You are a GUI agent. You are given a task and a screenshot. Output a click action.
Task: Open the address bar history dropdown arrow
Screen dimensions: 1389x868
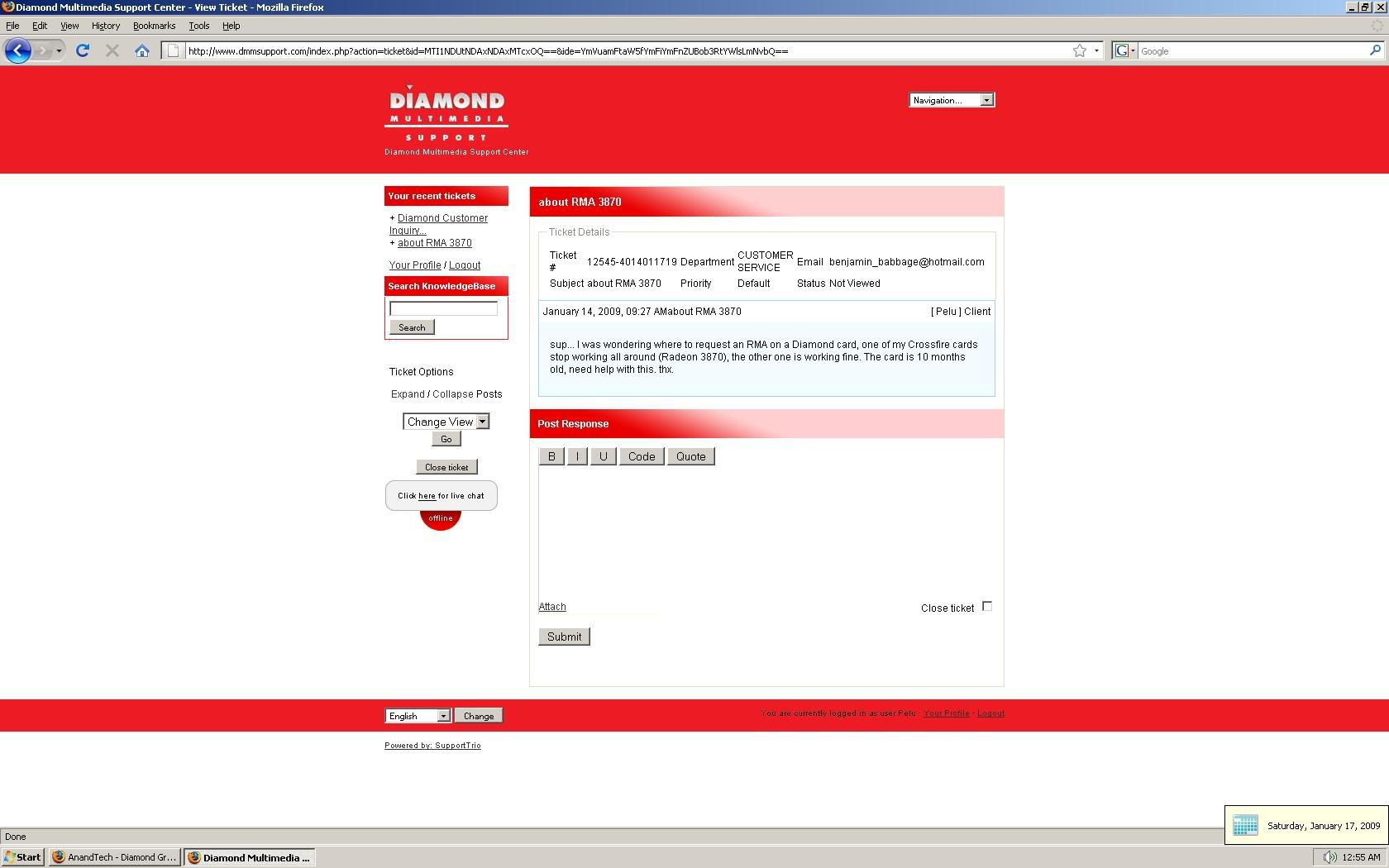pos(1096,50)
